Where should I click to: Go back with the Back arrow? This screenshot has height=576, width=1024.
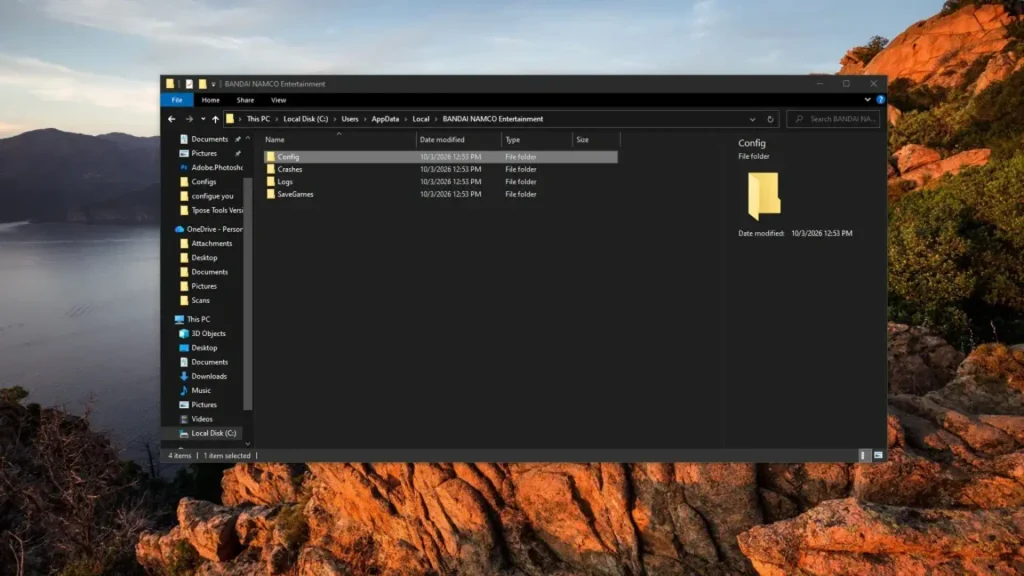(x=172, y=120)
